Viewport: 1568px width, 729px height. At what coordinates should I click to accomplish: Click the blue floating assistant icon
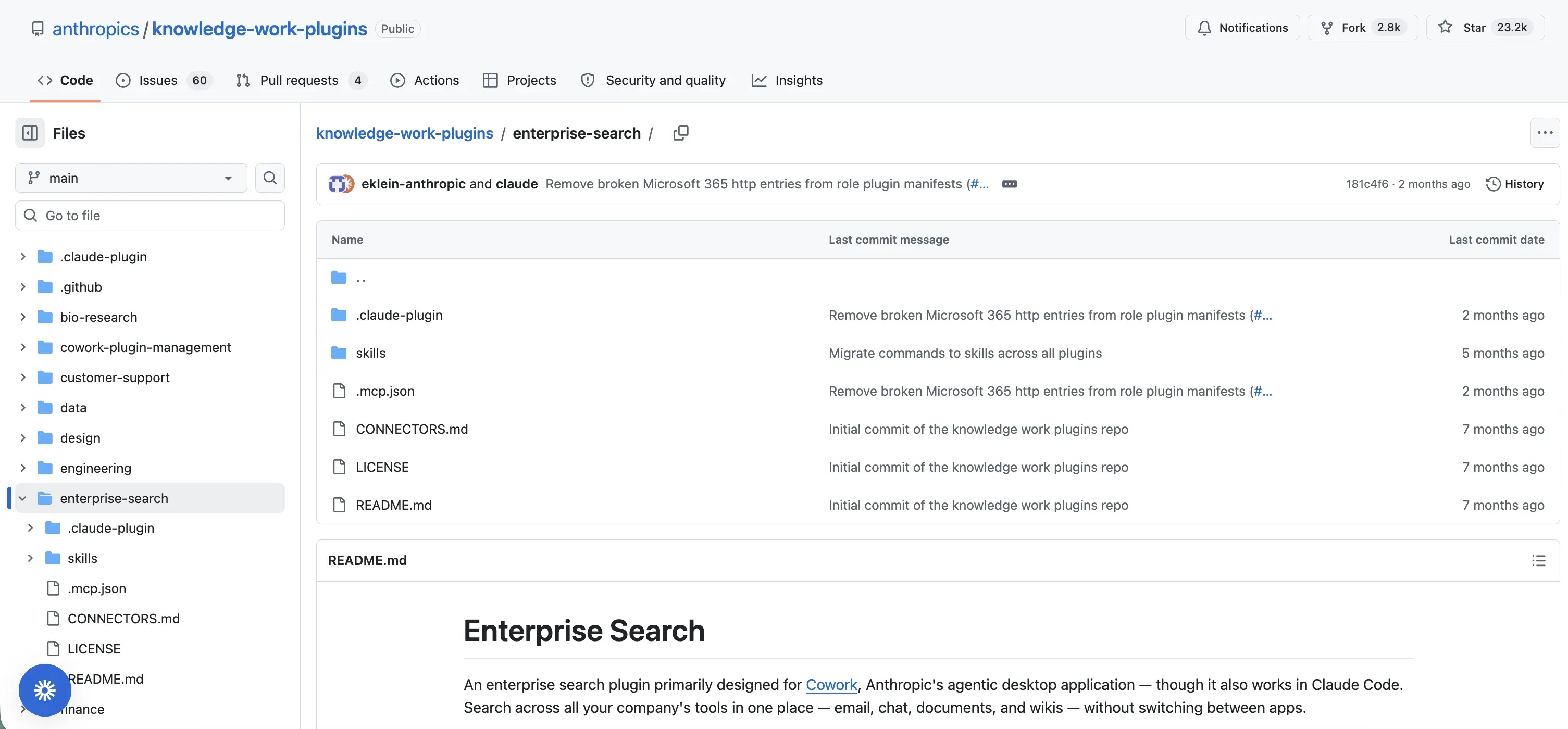pyautogui.click(x=44, y=689)
